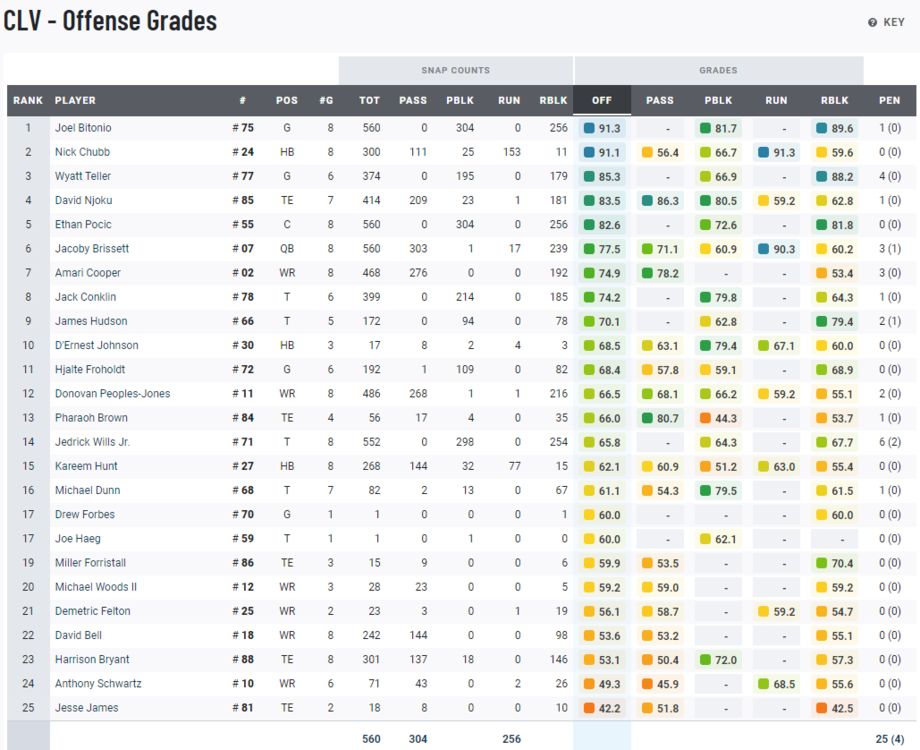Open Amari Cooper player link
This screenshot has height=750, width=920.
(x=87, y=272)
